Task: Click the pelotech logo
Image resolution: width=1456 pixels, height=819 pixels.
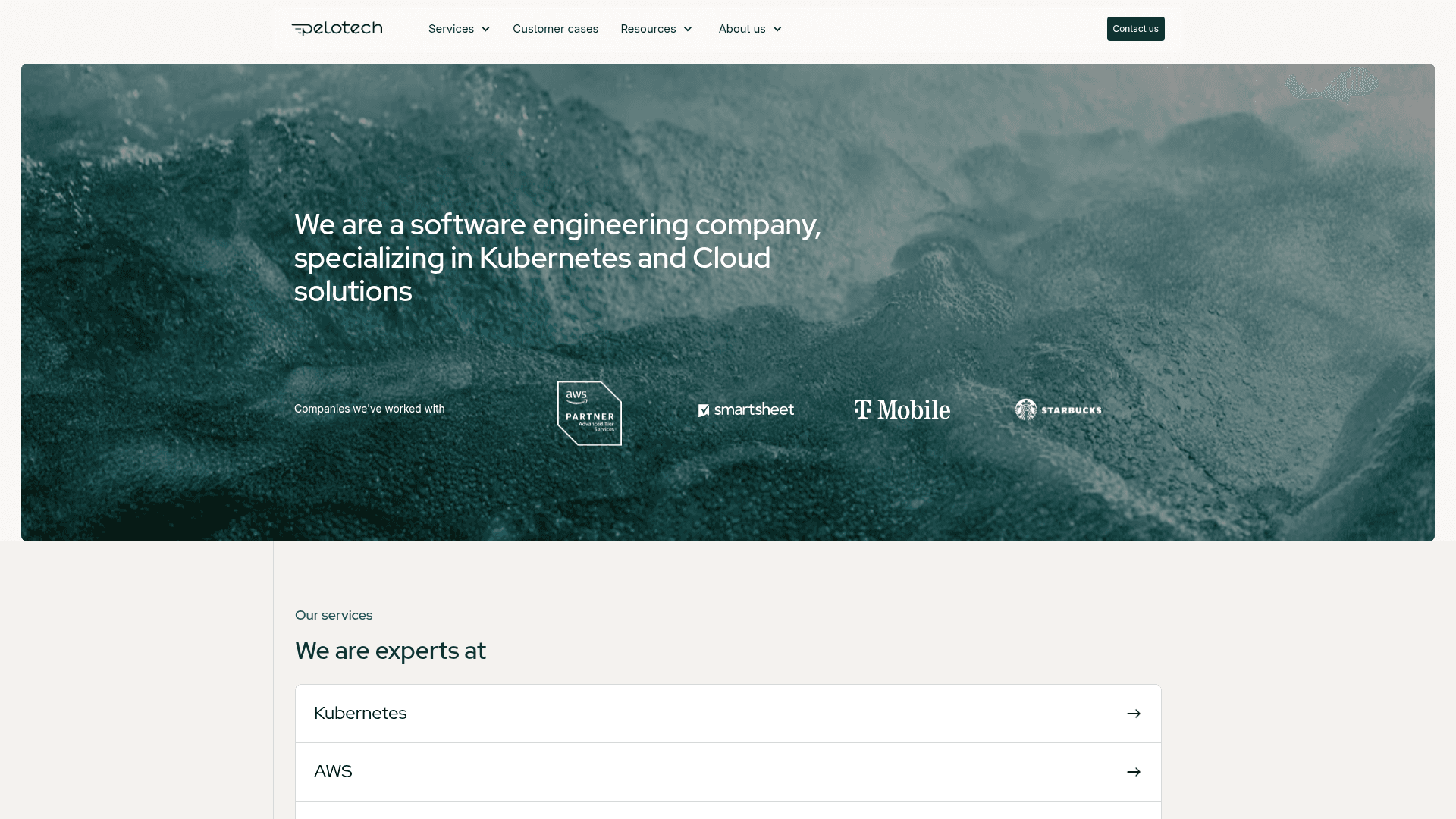Action: tap(336, 28)
